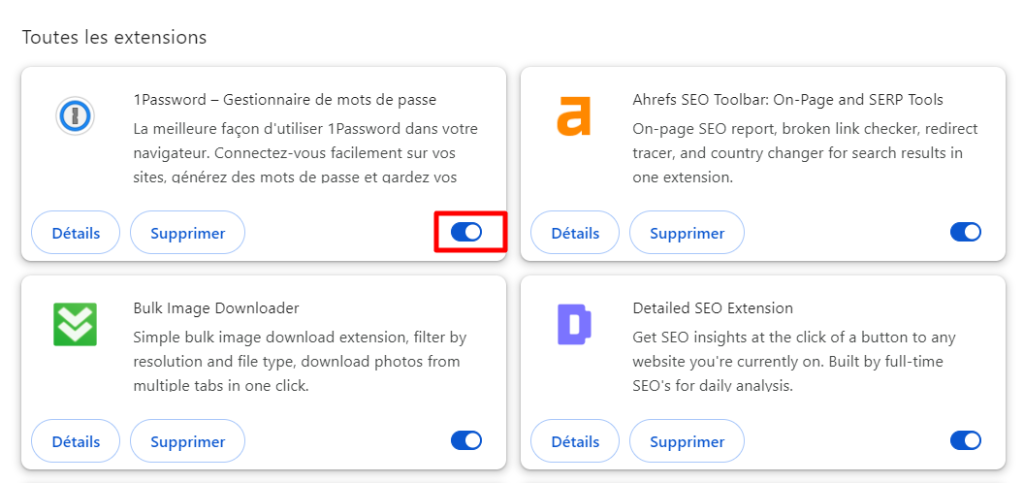Show Détails for Bulk Image Downloader

pyautogui.click(x=76, y=441)
